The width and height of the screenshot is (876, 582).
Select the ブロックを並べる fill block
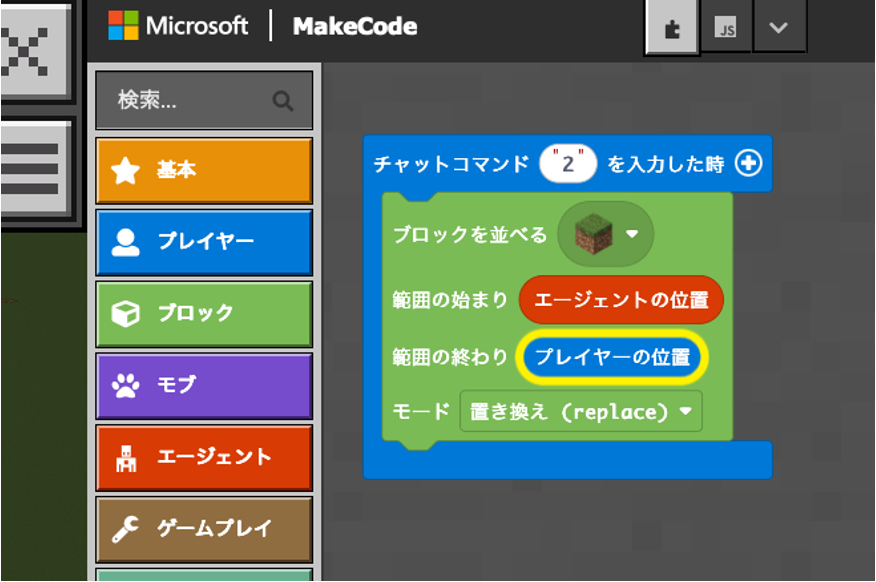click(x=469, y=235)
